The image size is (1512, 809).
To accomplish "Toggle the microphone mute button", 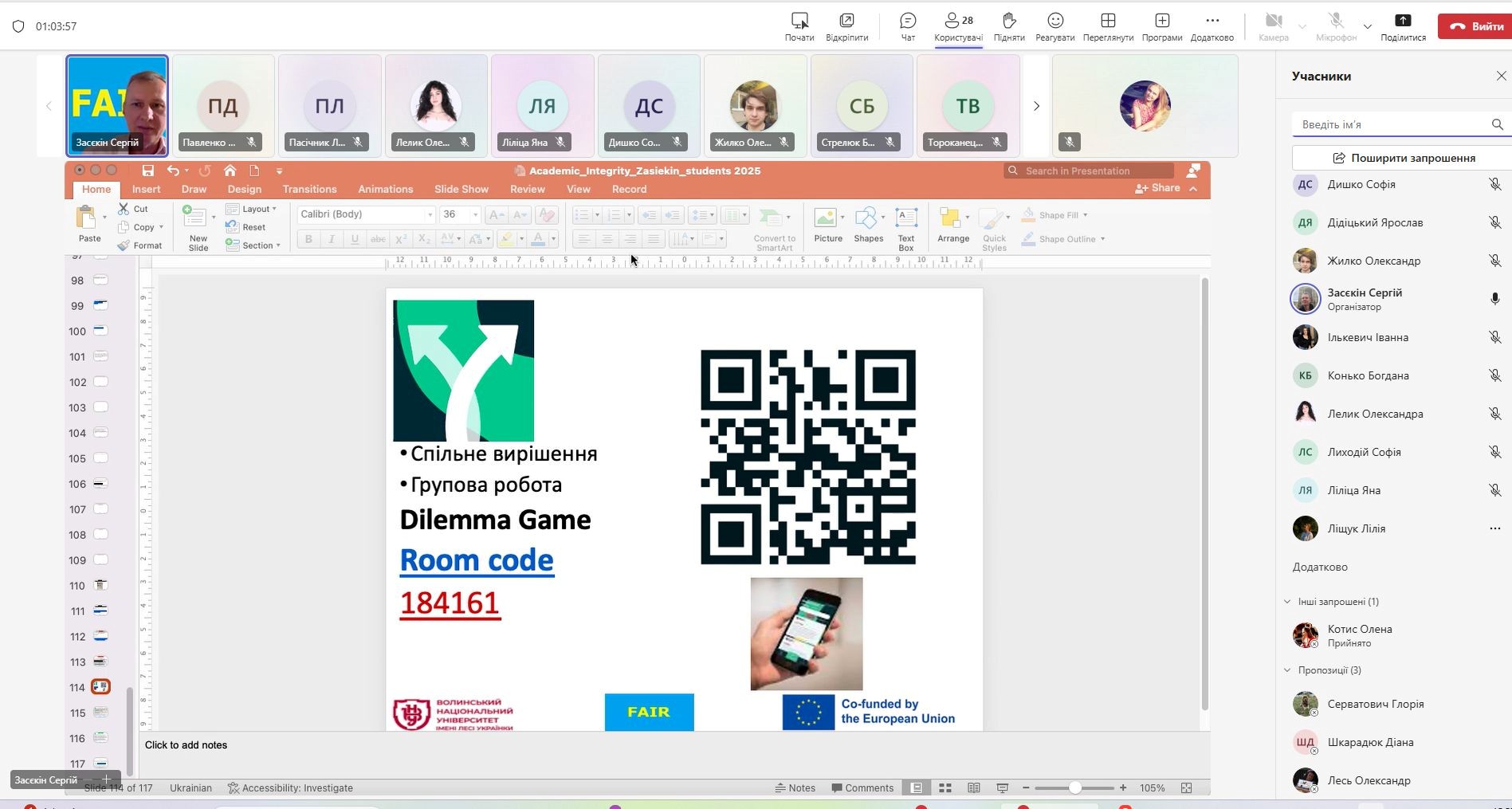I will click(1336, 26).
